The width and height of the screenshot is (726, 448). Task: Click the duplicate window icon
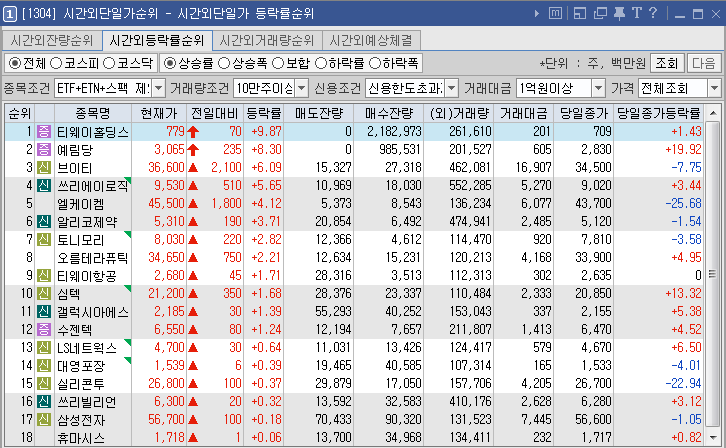tap(600, 13)
